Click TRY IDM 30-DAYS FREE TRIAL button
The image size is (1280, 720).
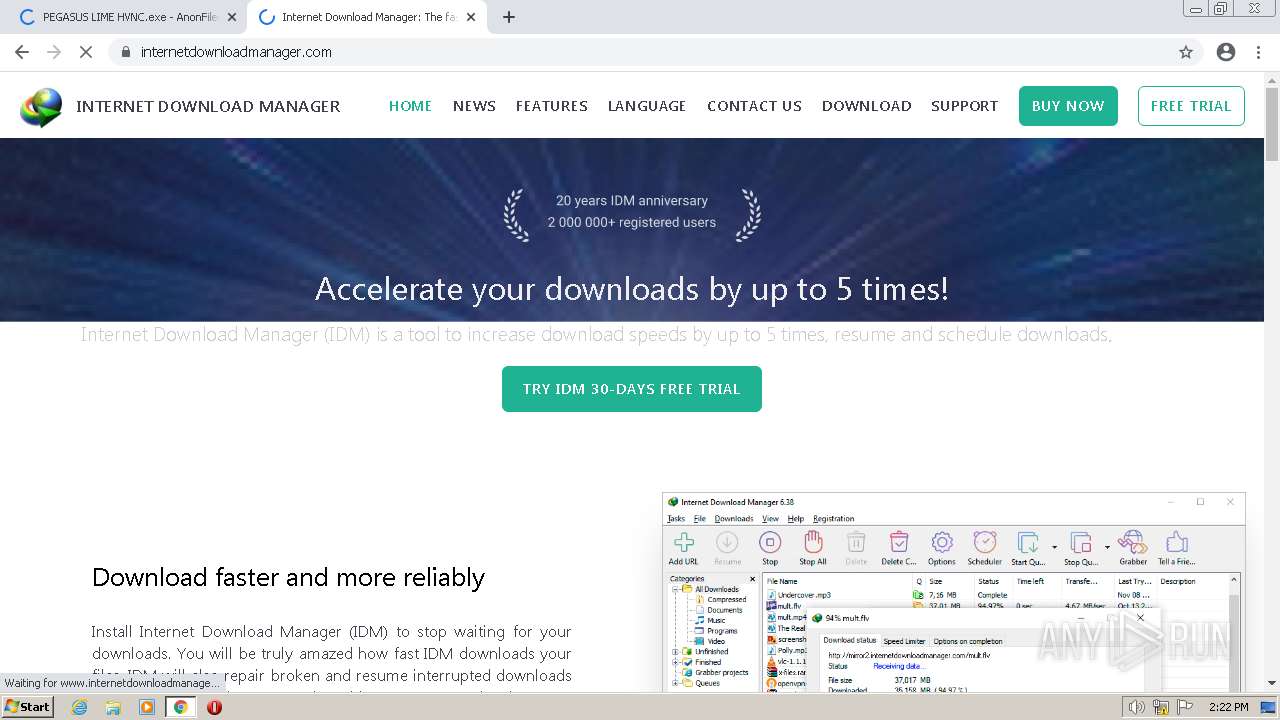coord(632,389)
